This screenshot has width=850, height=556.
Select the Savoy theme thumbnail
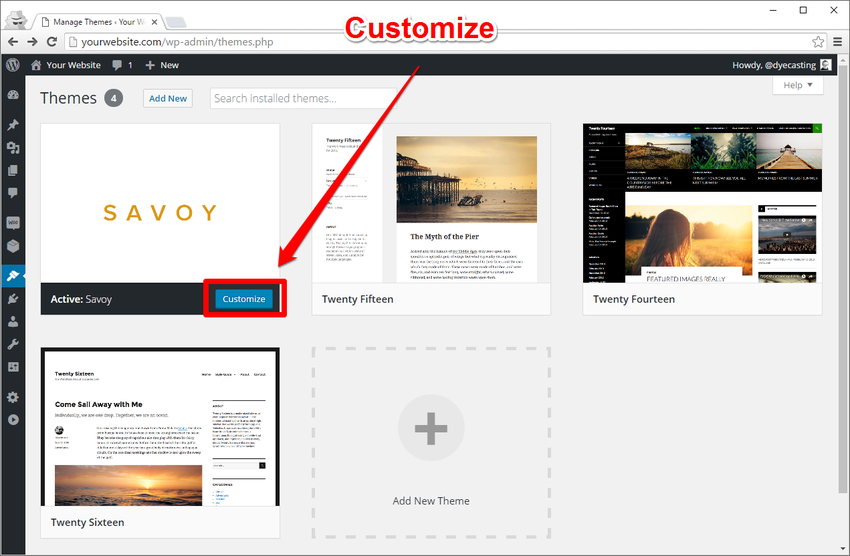coord(160,203)
